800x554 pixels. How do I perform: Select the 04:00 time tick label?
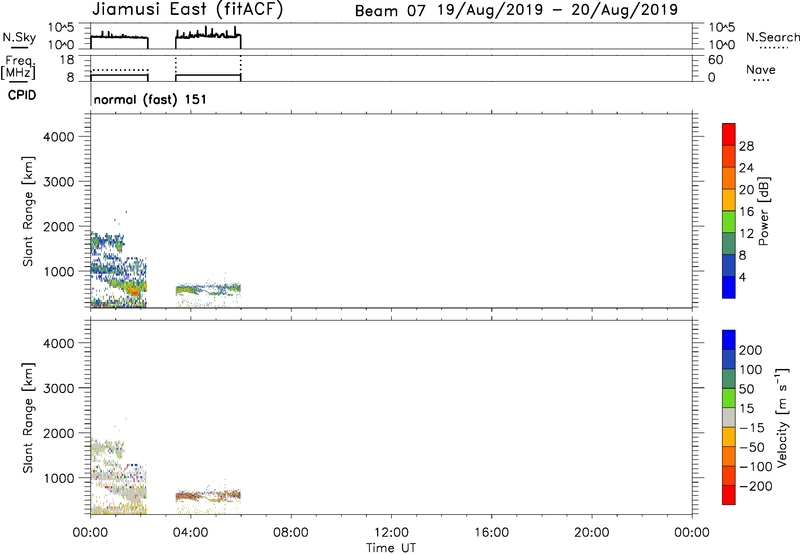point(190,533)
